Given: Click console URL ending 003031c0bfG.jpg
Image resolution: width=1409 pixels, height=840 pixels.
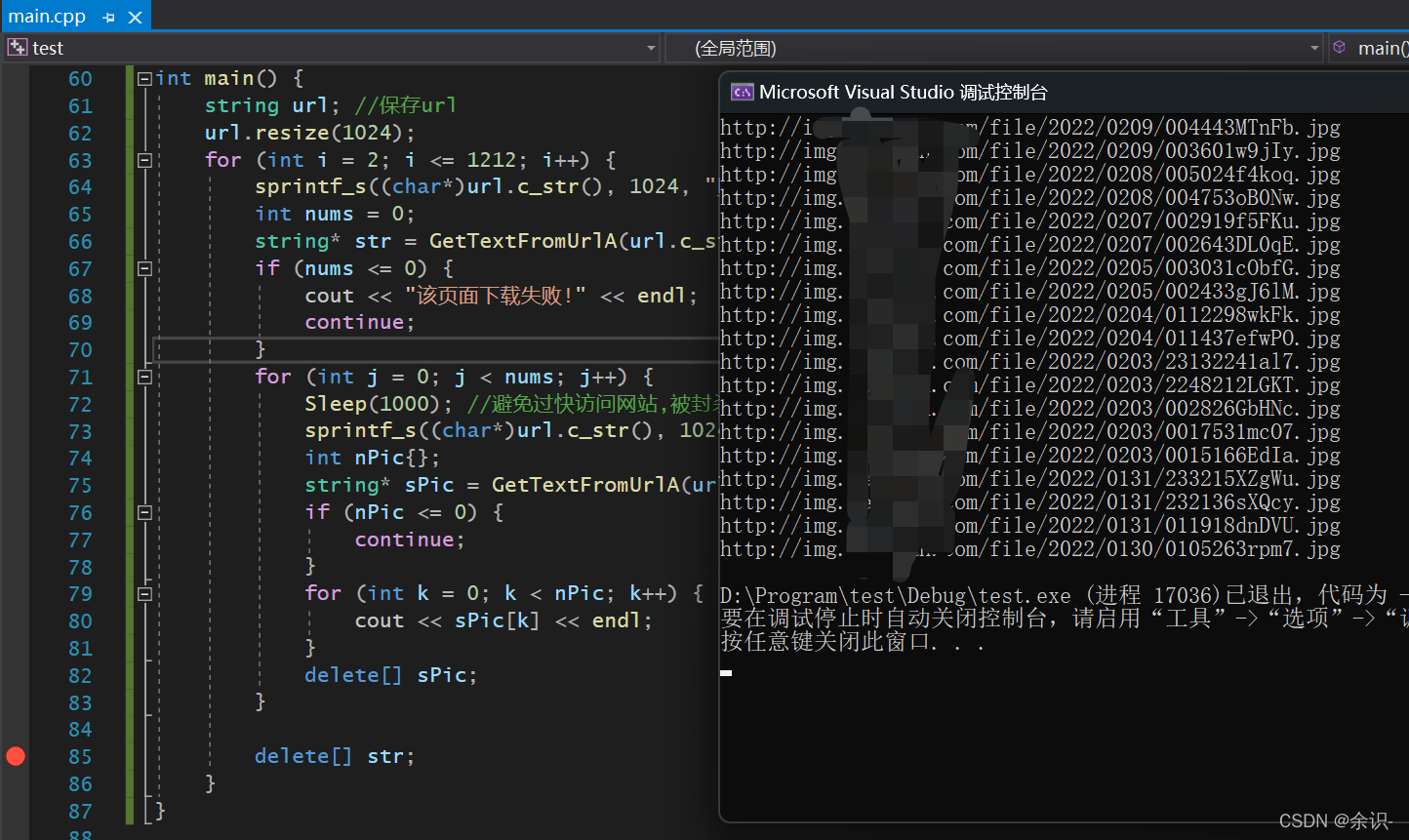Looking at the screenshot, I should 1030,268.
